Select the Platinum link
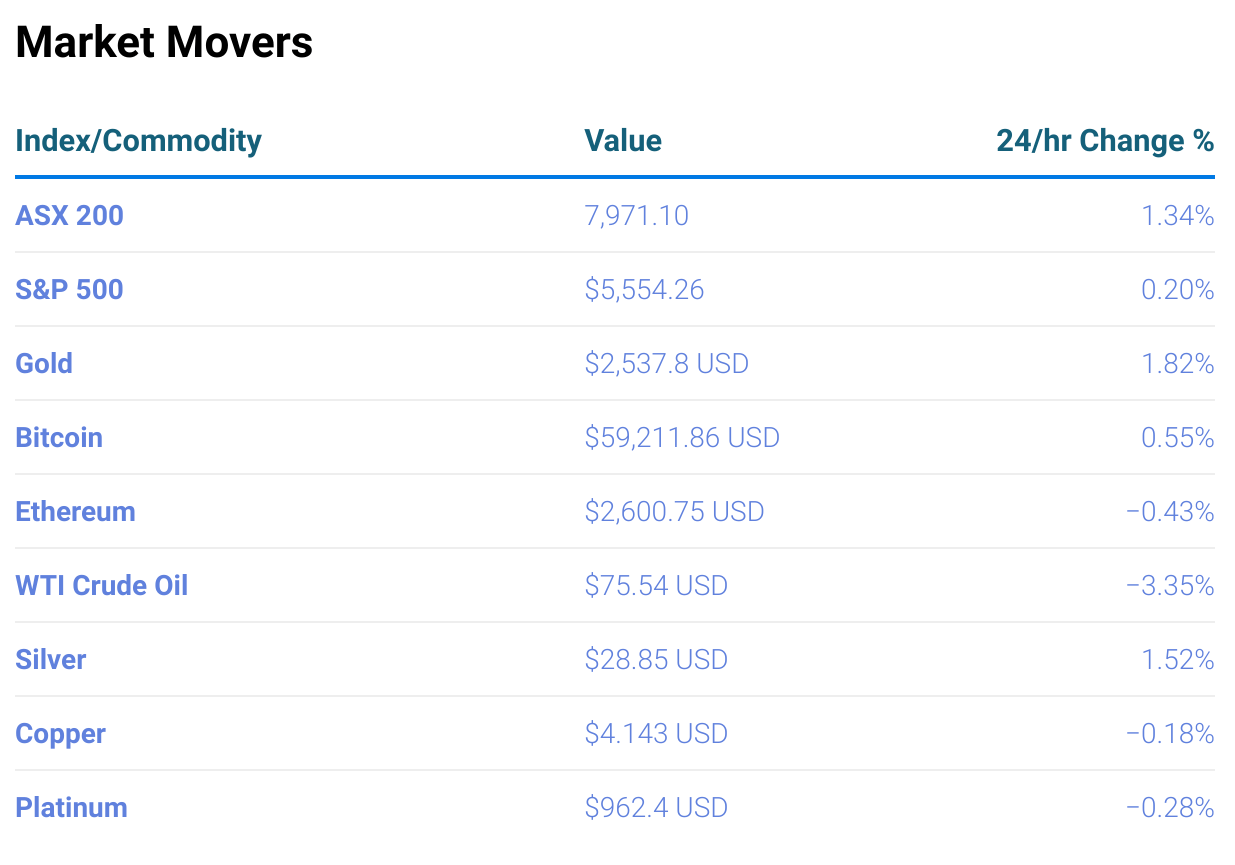 point(71,807)
